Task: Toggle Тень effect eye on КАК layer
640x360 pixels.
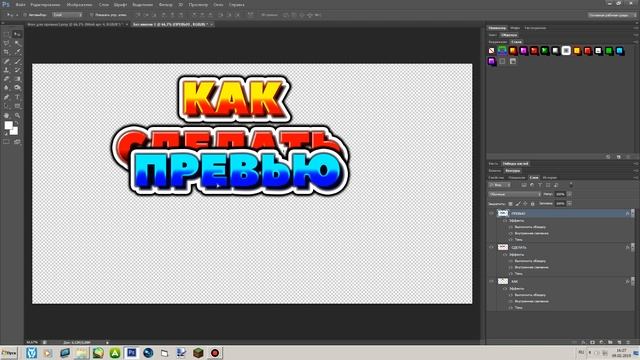Action: [511, 307]
